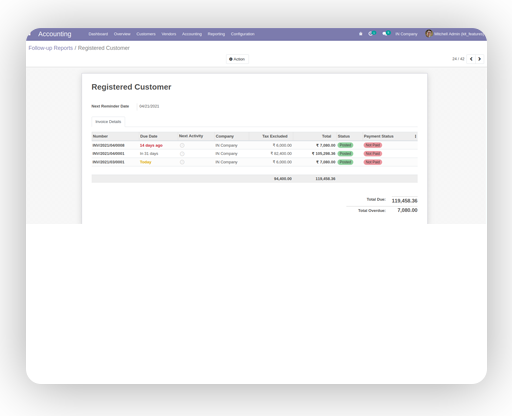Click IN Company cell in 'In 31 days' row
512x416 pixels.
coord(226,154)
